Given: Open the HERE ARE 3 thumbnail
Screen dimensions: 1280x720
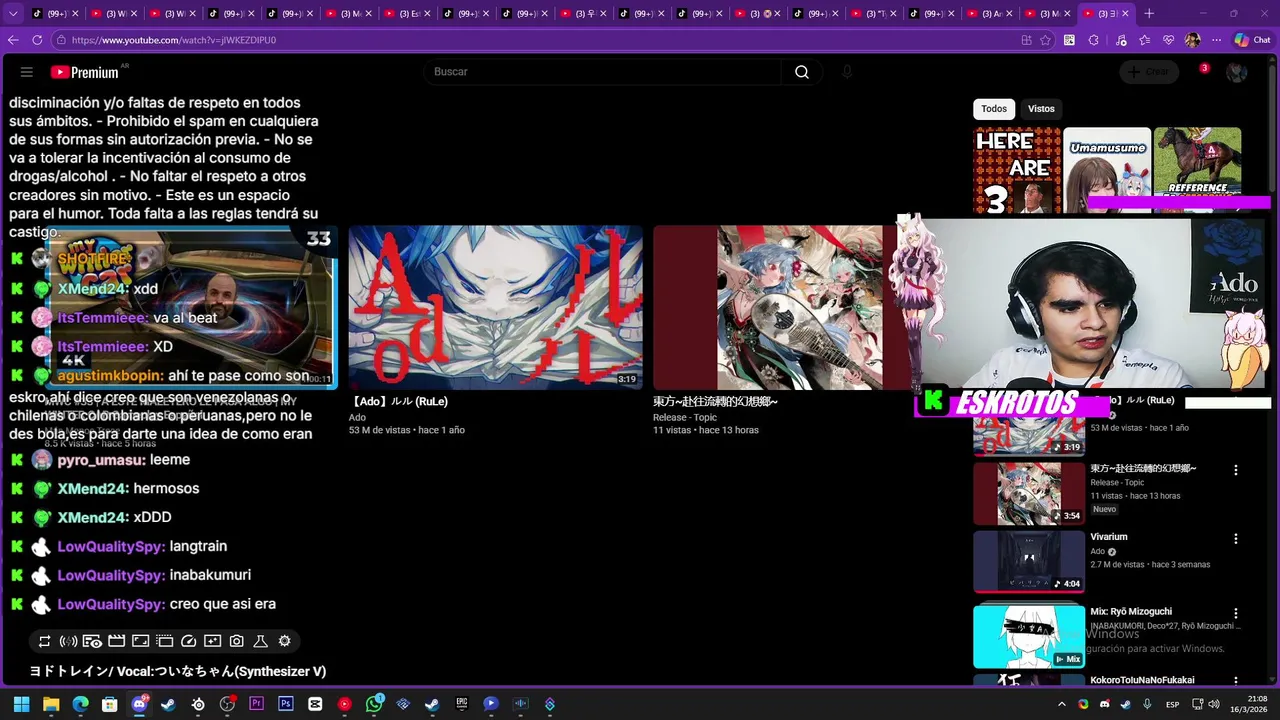Looking at the screenshot, I should (x=1017, y=170).
